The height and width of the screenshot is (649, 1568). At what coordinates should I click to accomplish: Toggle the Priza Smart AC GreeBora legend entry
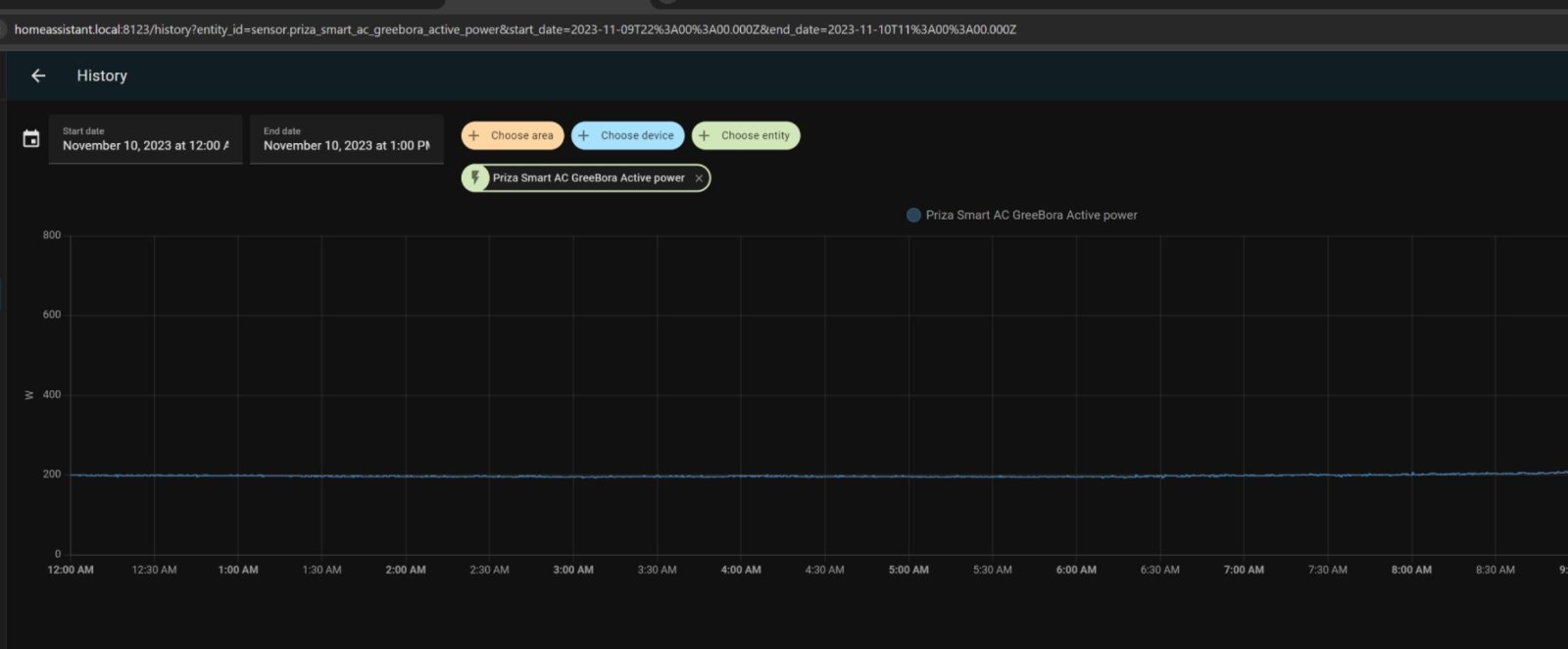(x=1022, y=215)
